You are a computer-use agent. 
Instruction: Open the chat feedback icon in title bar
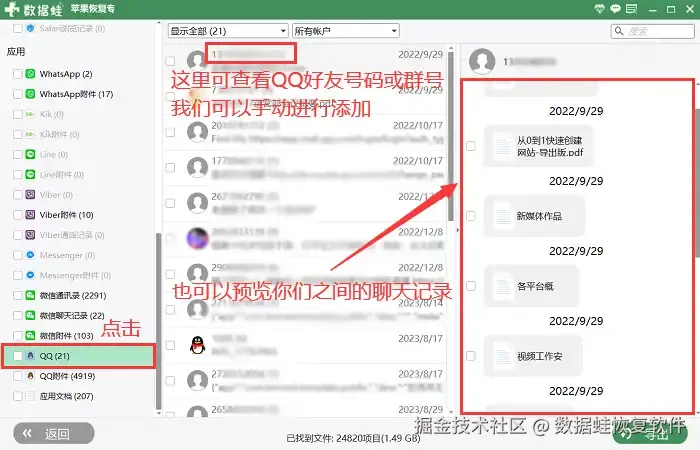[615, 9]
